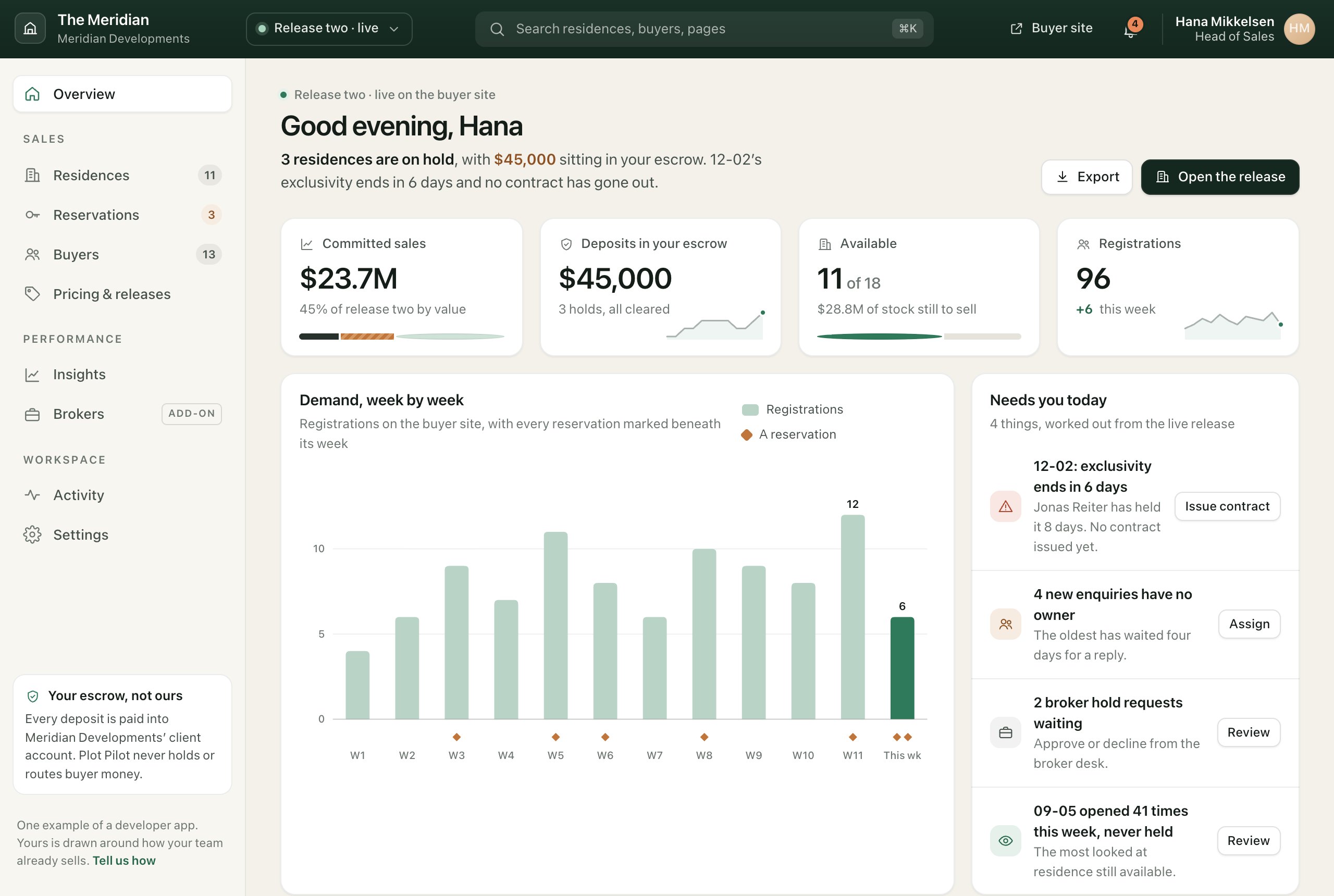The image size is (1334, 896).
Task: Open Activity in the Workspace section
Action: [122, 495]
